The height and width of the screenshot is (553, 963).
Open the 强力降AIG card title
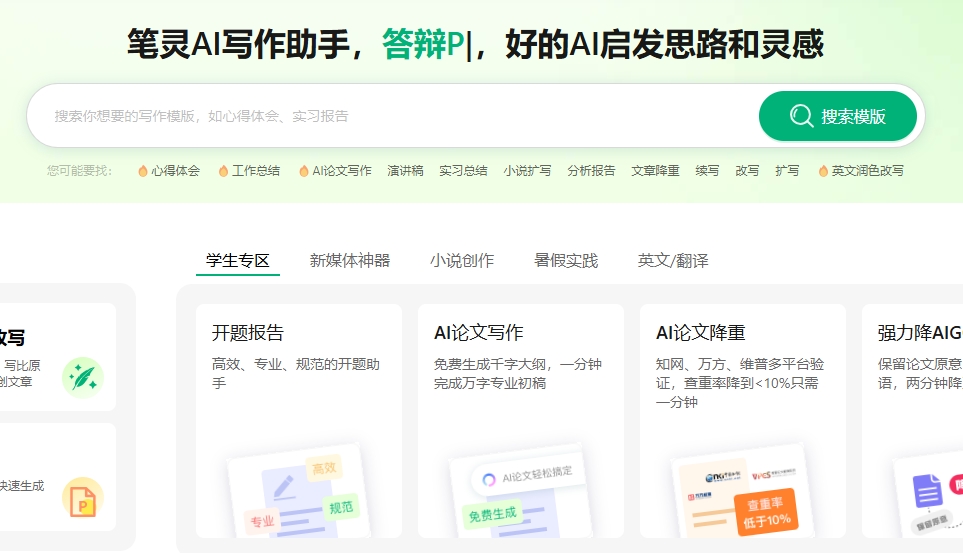pos(919,333)
